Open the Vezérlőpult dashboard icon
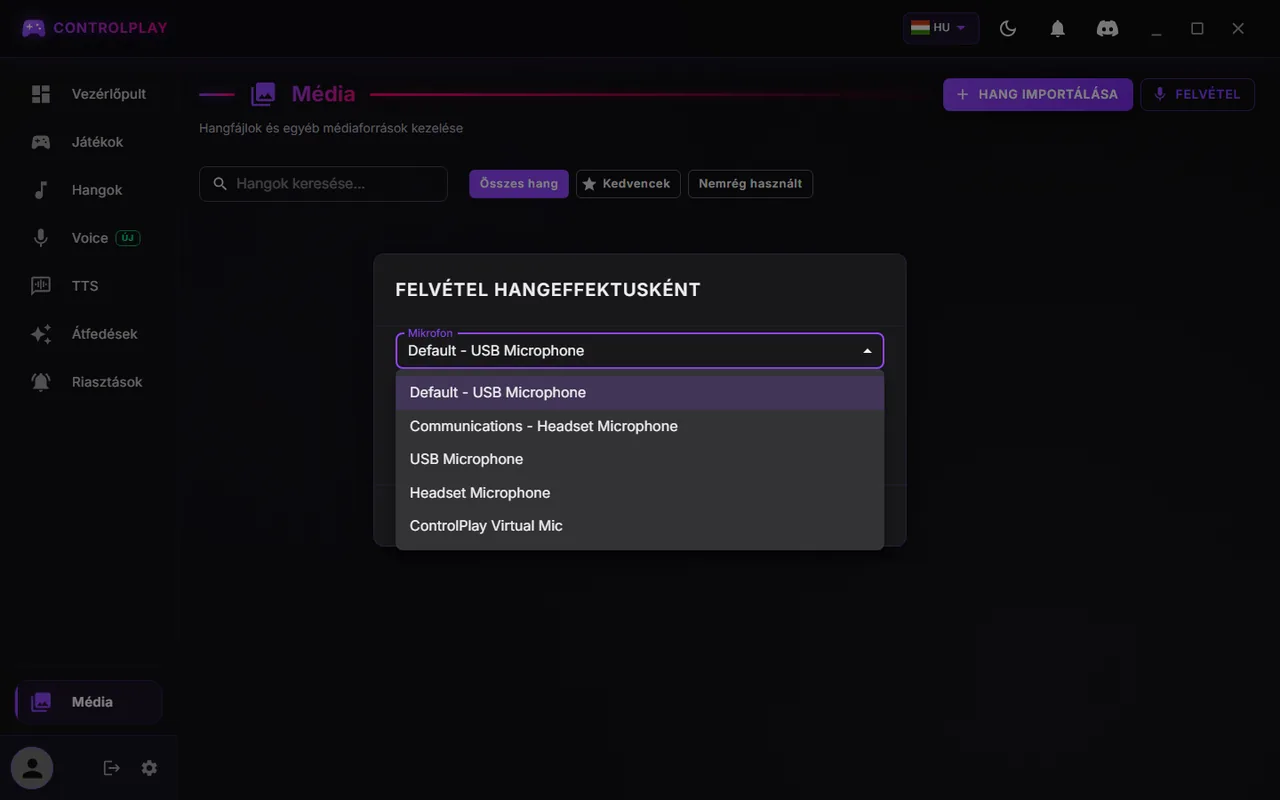This screenshot has width=1280, height=800. (x=41, y=94)
